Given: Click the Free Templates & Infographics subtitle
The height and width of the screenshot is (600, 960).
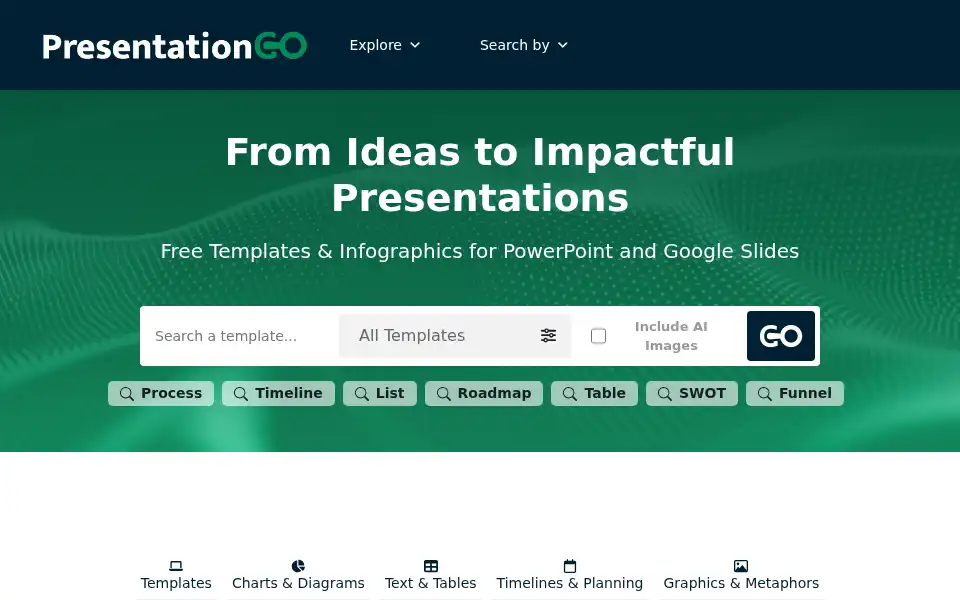Looking at the screenshot, I should (x=480, y=251).
